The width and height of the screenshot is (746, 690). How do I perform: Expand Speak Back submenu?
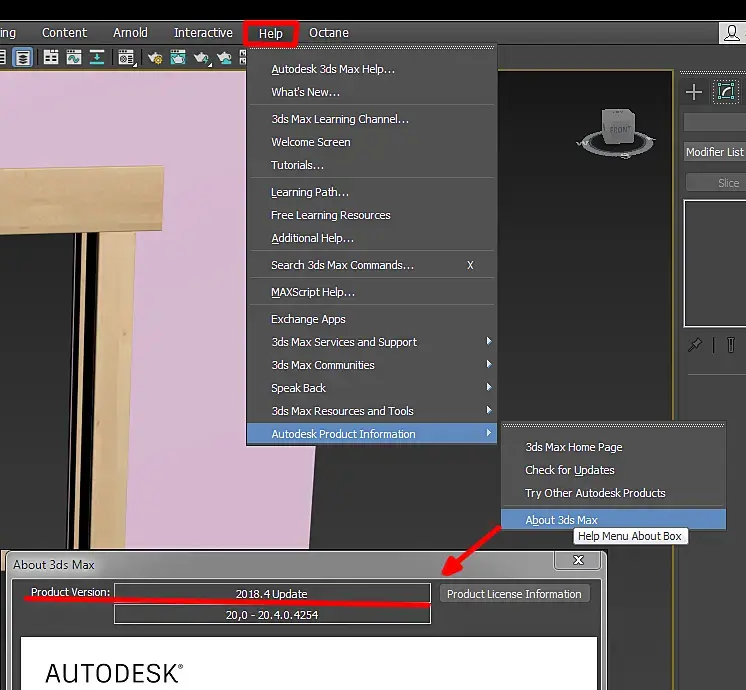[372, 388]
